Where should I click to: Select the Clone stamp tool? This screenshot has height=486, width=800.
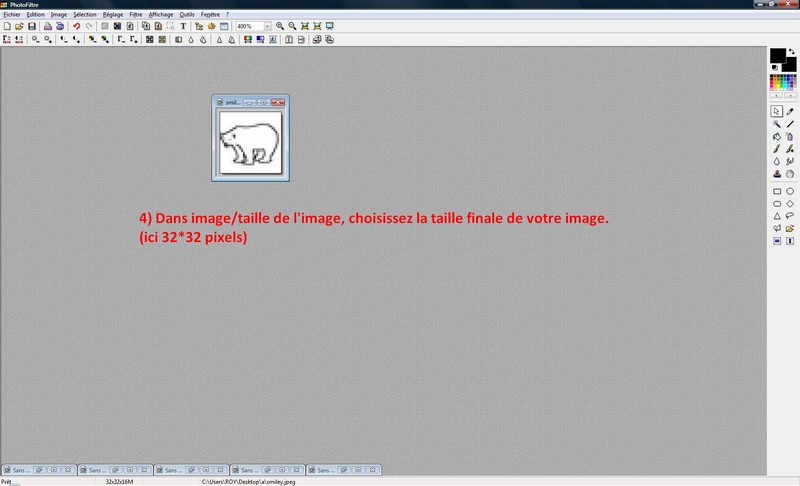[777, 174]
